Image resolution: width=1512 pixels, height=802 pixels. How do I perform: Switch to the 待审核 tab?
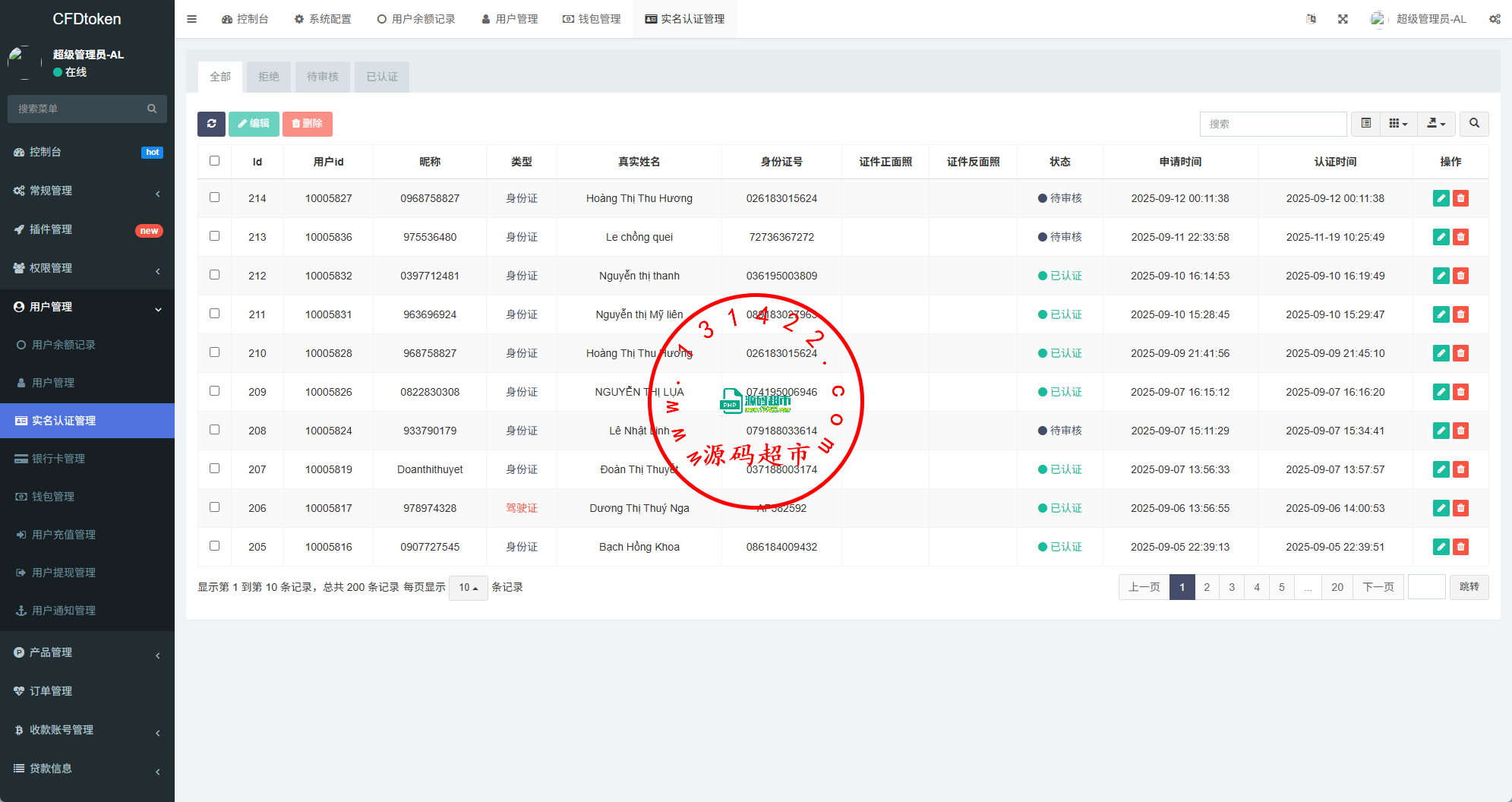pos(323,77)
